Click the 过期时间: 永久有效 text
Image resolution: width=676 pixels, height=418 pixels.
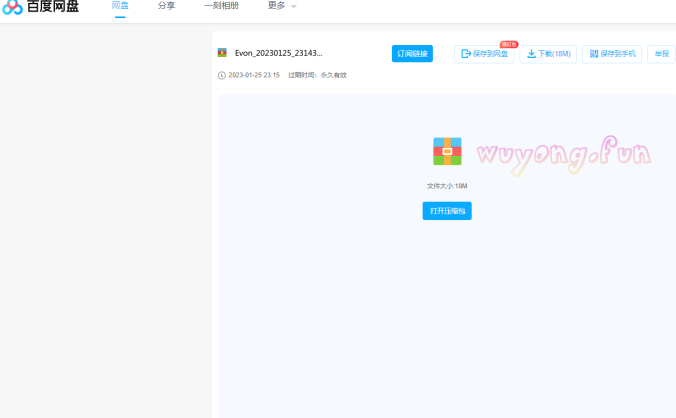pyautogui.click(x=317, y=75)
